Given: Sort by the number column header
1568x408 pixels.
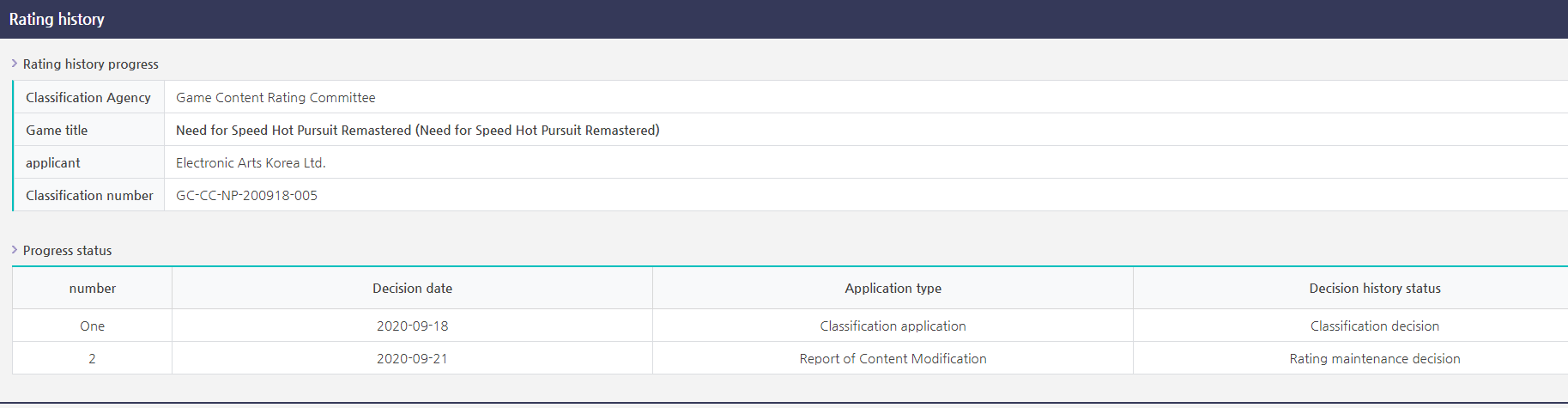Looking at the screenshot, I should (x=93, y=289).
